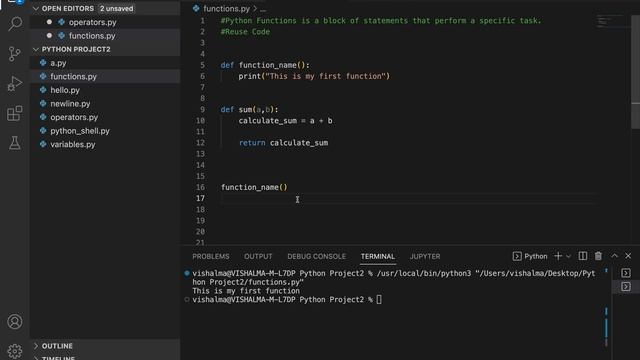Open operators.py from Open Editors list
Screen dimensions: 640x360
click(x=92, y=22)
